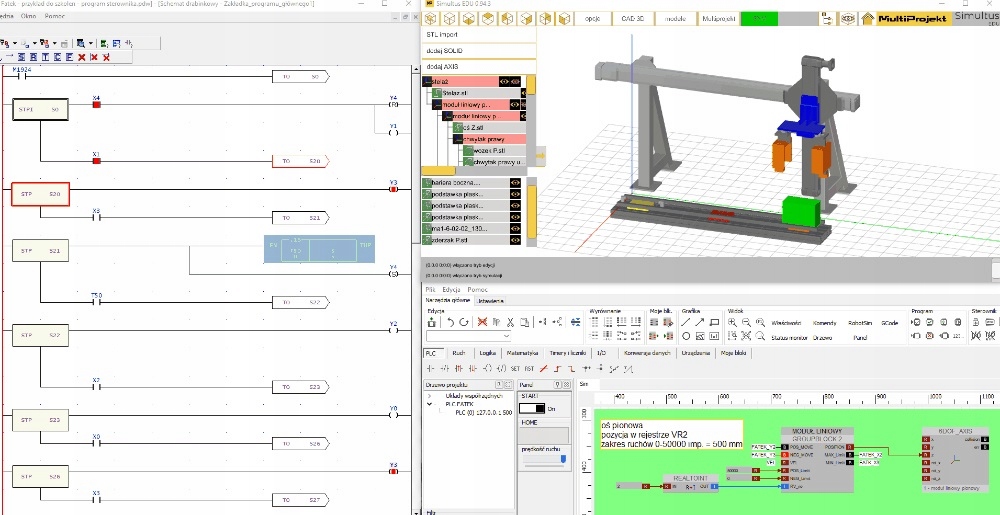Insert the output coil element in PLC toolbar

pos(487,368)
